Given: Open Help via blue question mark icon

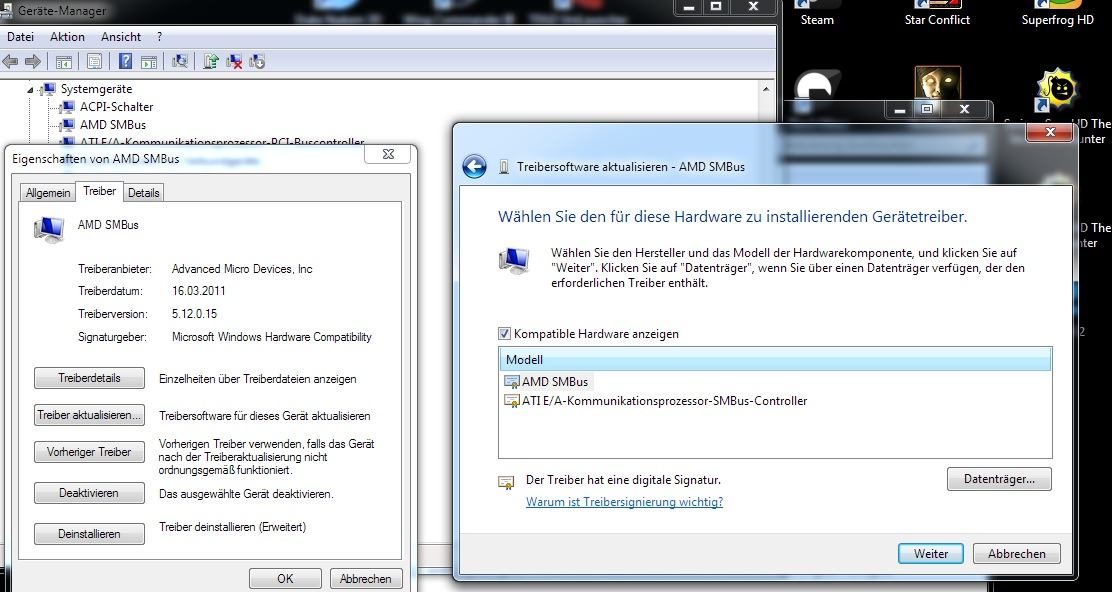Looking at the screenshot, I should 126,62.
